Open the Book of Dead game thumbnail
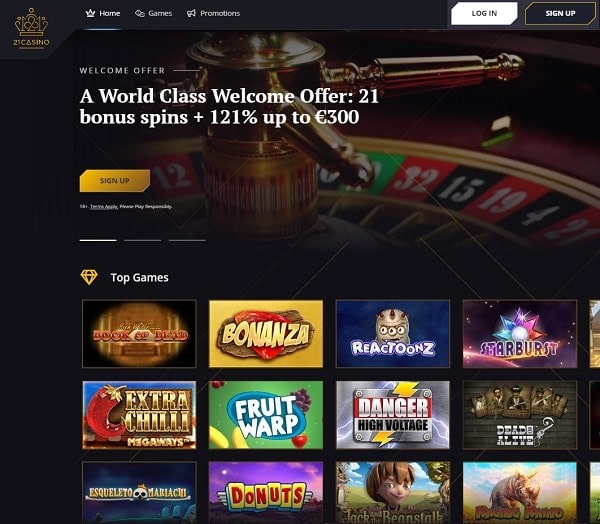The width and height of the screenshot is (600, 524). (x=139, y=334)
